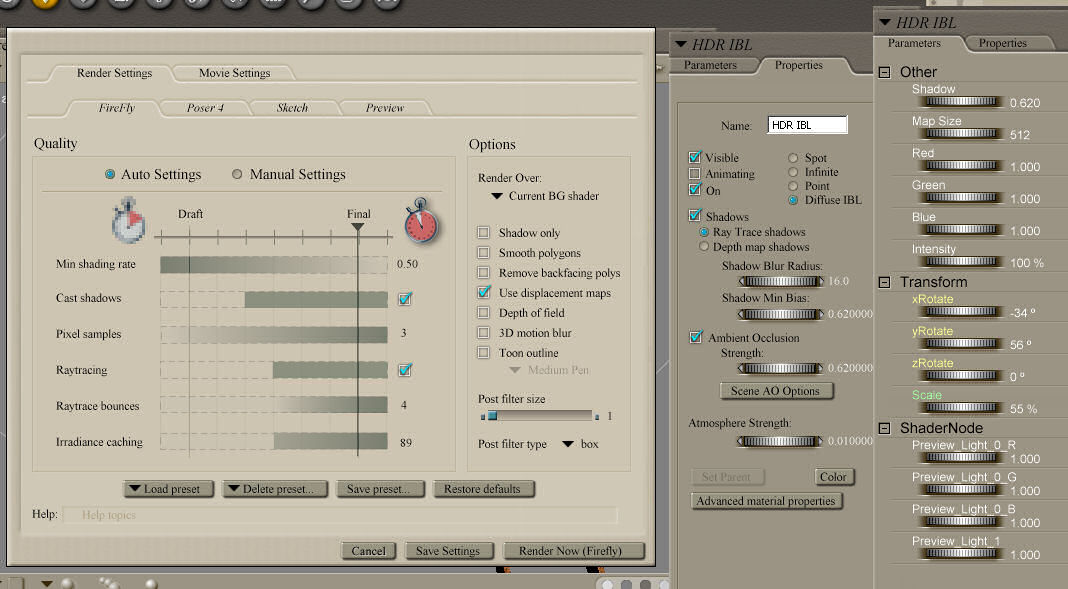Open the Sketch renderer tab
Viewport: 1068px width, 589px height.
click(x=292, y=108)
